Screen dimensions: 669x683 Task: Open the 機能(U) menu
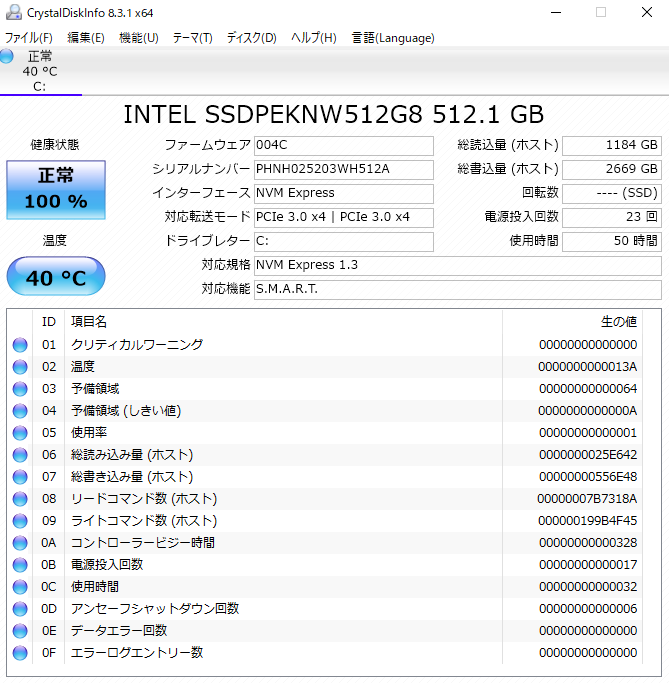139,38
